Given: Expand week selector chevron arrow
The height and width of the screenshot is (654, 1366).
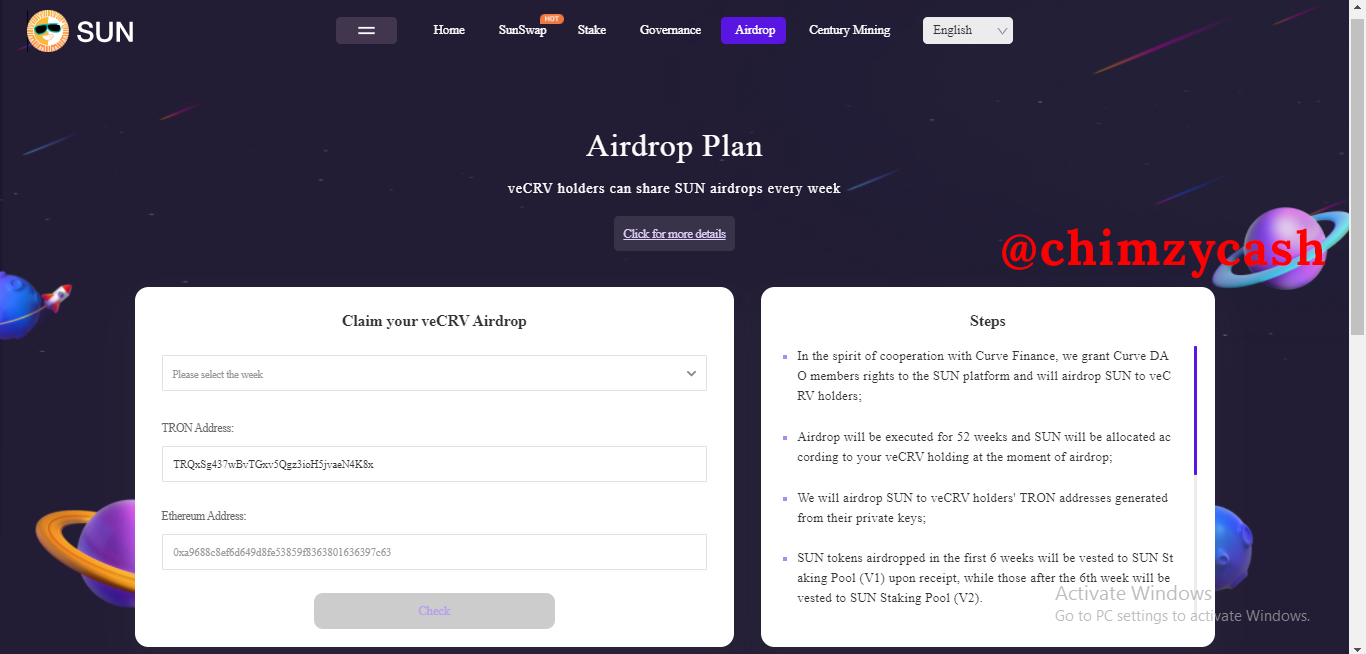Looking at the screenshot, I should tap(691, 373).
